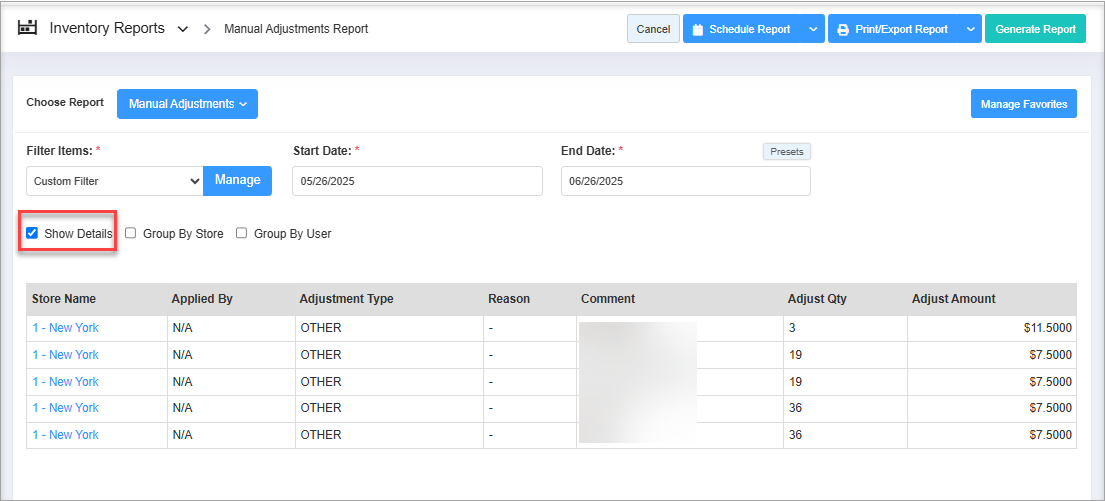The image size is (1105, 501).
Task: Click the Inventory Reports warehouse icon
Action: tap(27, 28)
